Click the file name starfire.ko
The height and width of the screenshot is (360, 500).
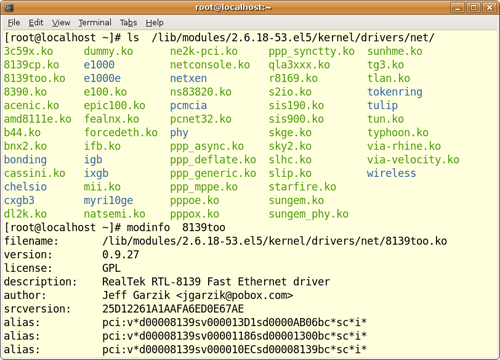tap(302, 187)
